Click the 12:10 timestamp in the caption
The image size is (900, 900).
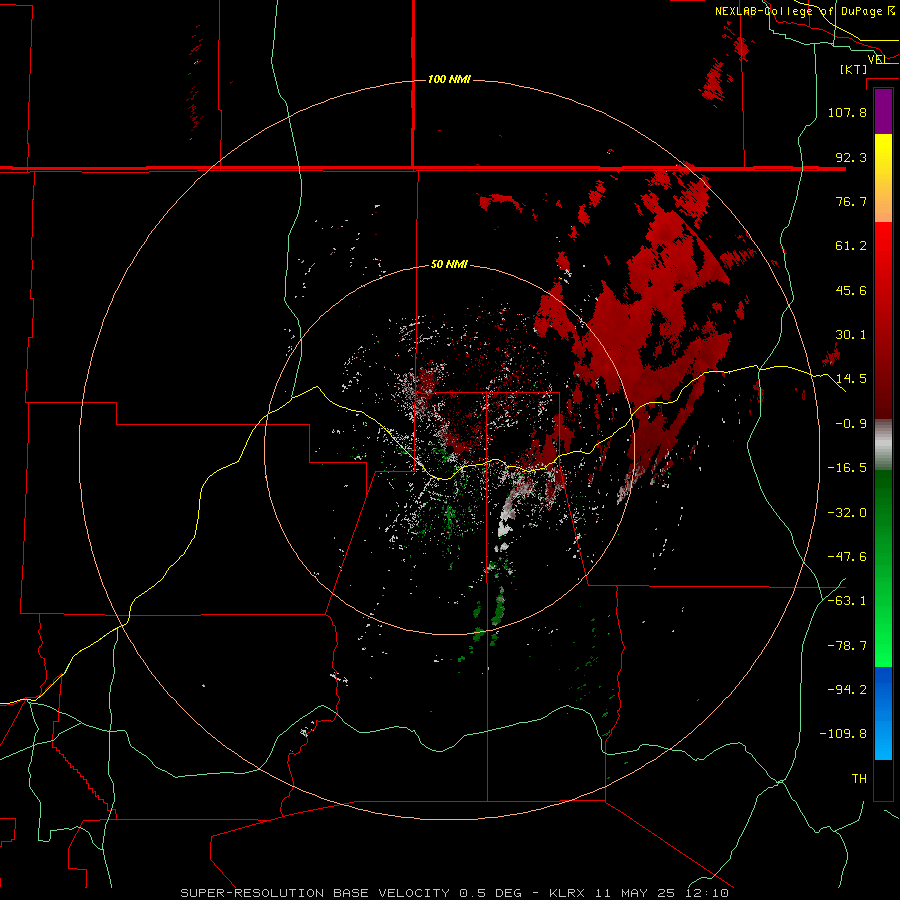tap(709, 893)
